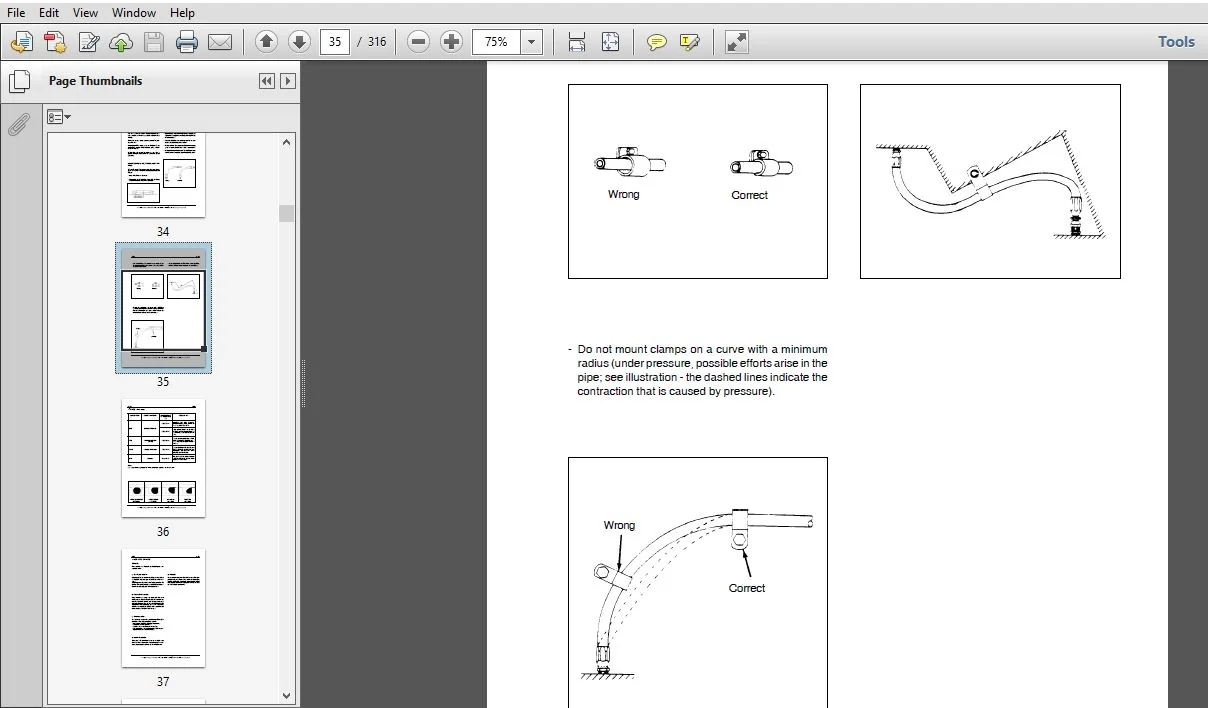Viewport: 1208px width, 708px height.
Task: Click the "Correct" label in top-left figure
Action: (750, 195)
